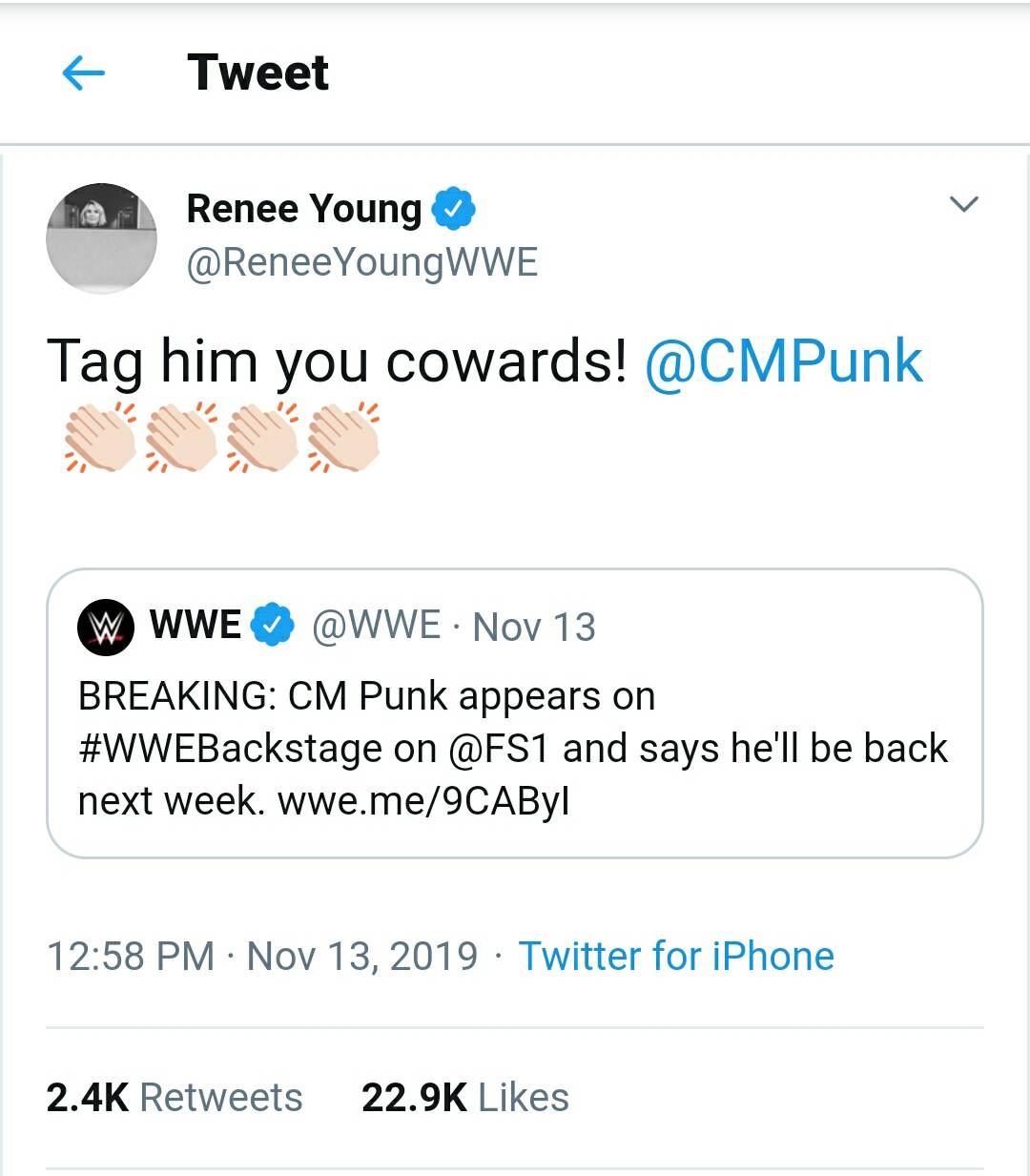
Task: Click Renee Young's verified badge
Action: (453, 208)
